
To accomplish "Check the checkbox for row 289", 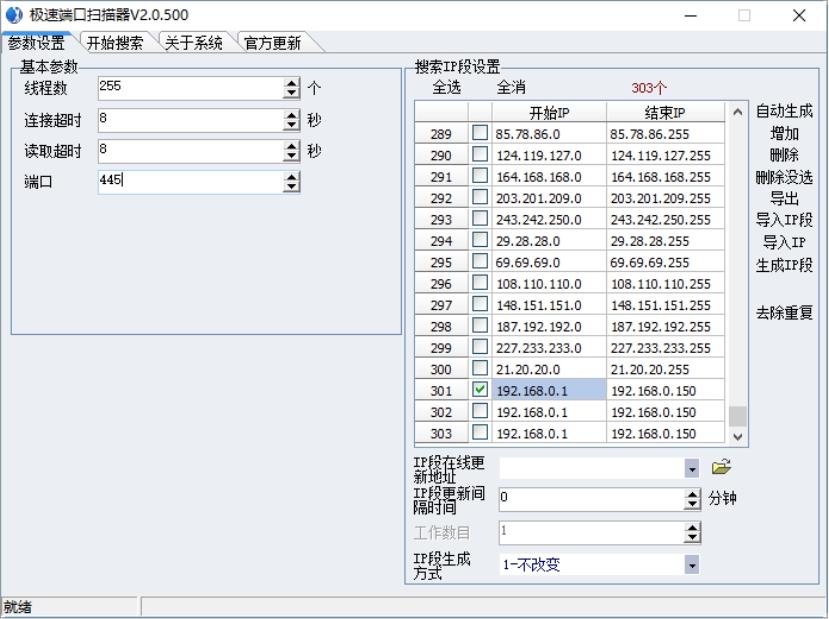I will coord(481,133).
